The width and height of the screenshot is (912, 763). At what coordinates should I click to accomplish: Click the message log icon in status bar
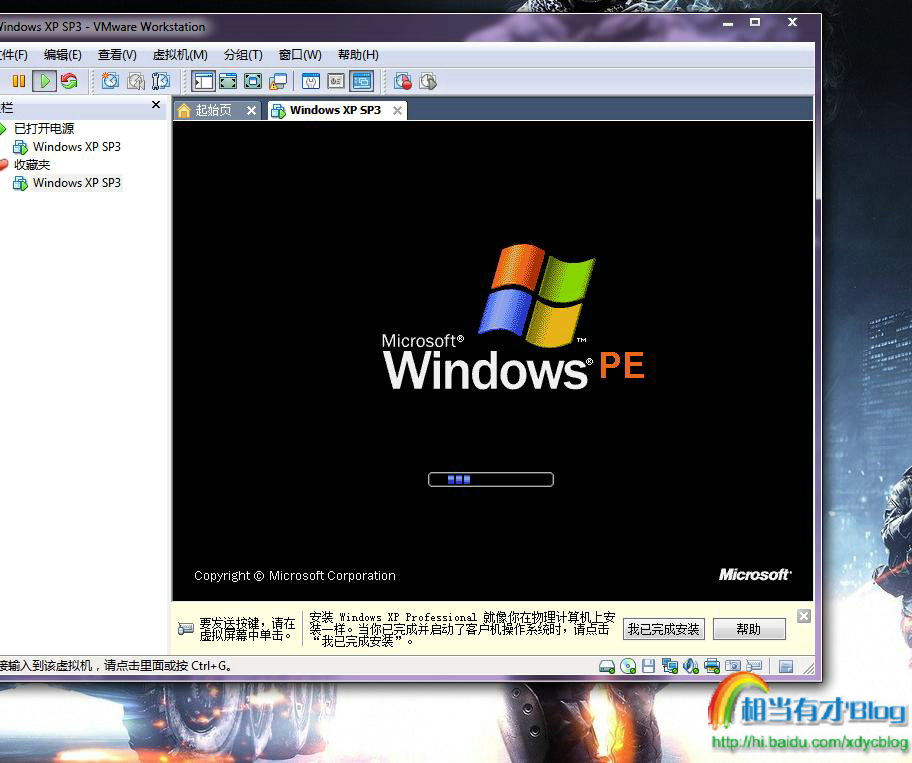coord(786,666)
